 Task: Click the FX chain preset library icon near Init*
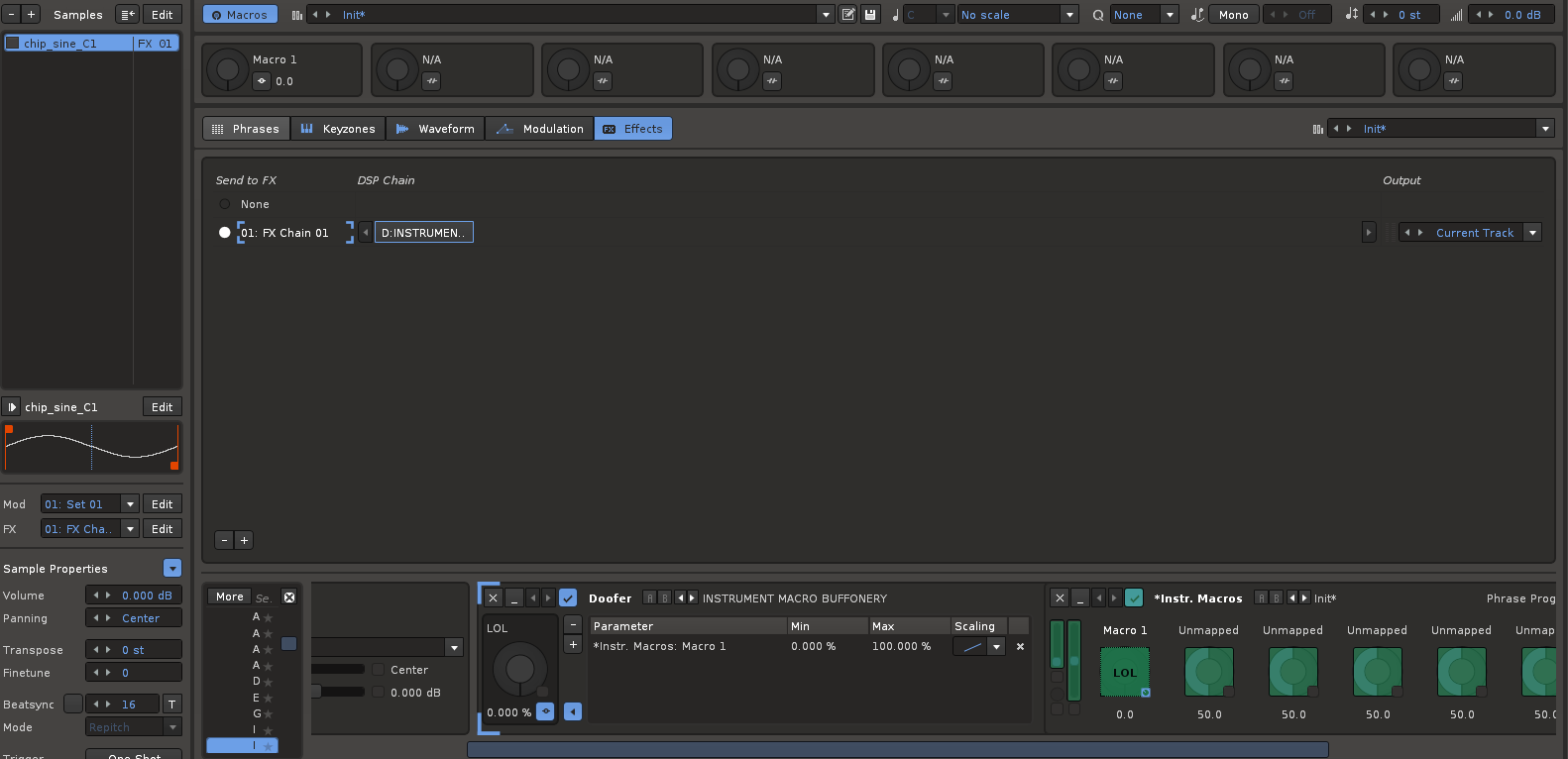click(1317, 129)
